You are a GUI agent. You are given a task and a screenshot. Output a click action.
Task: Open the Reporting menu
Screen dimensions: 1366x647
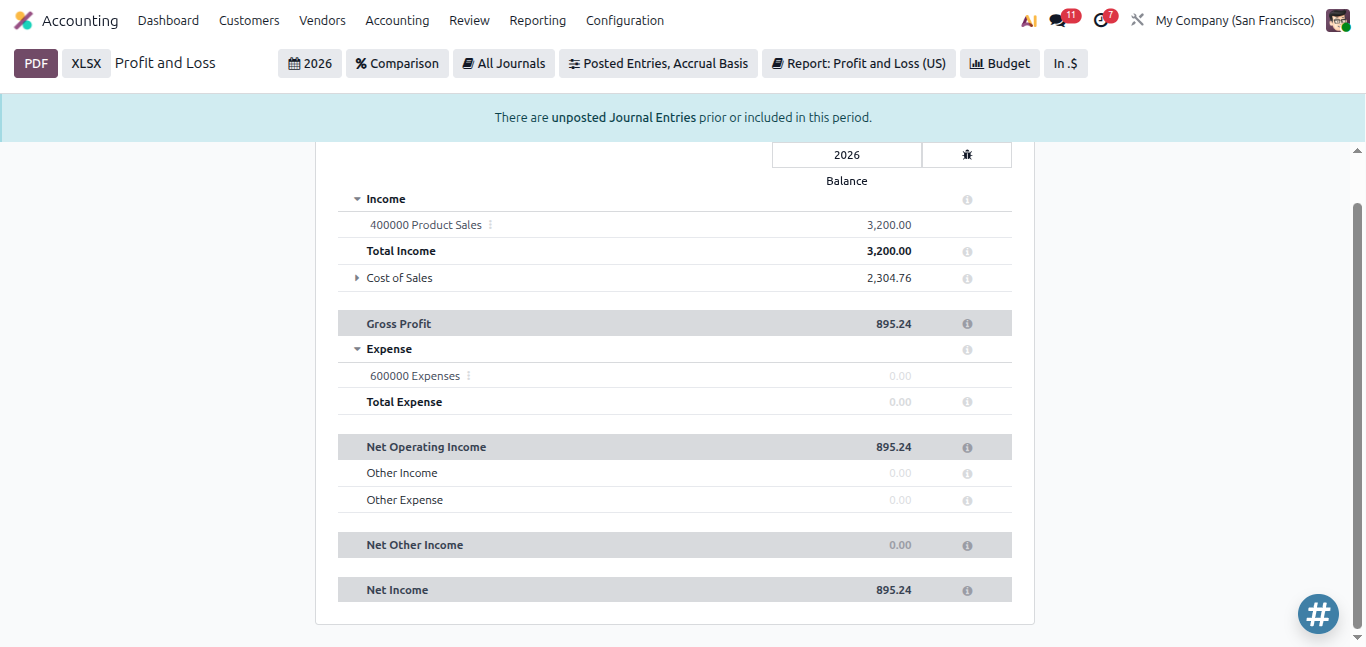click(x=537, y=20)
